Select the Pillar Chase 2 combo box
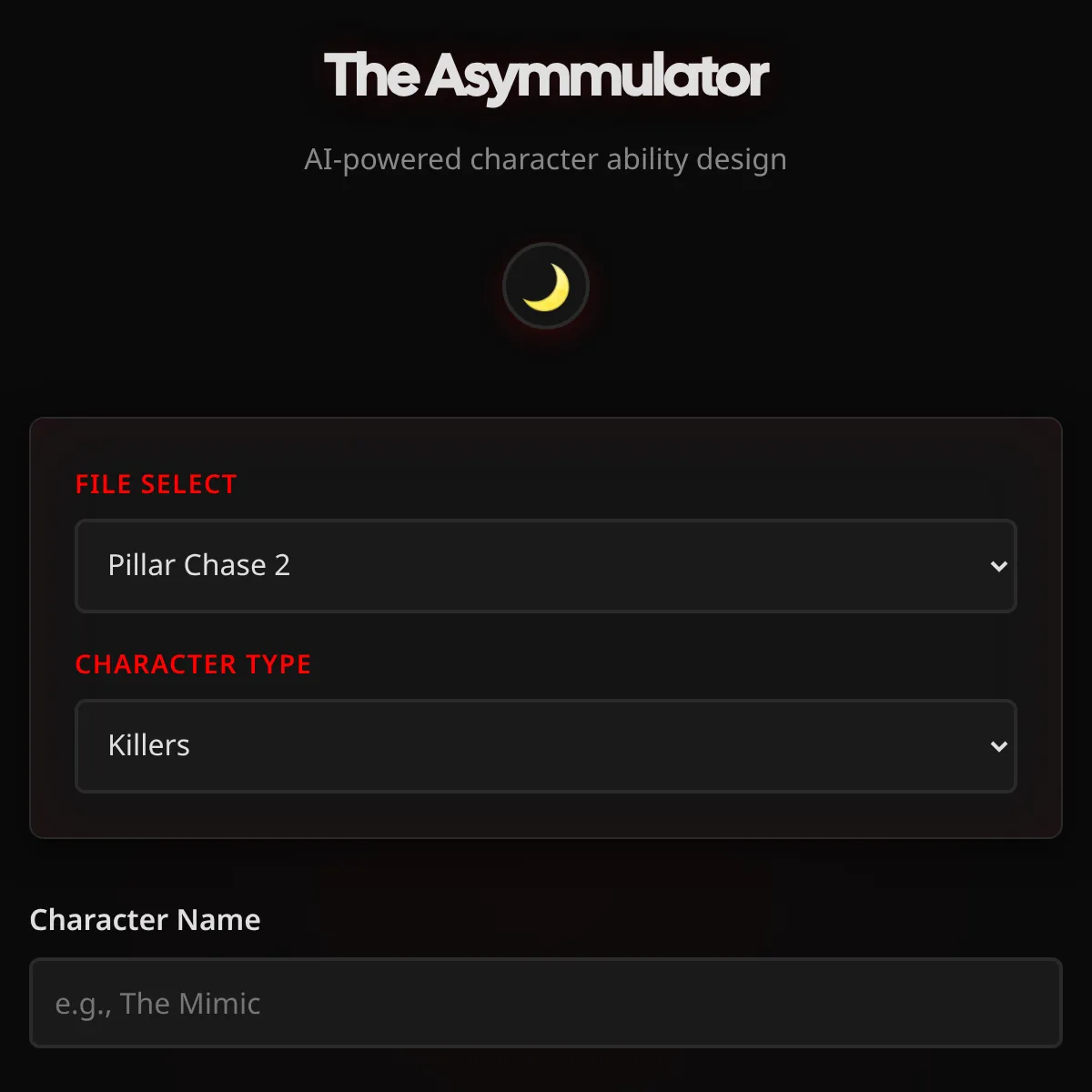 tap(545, 566)
